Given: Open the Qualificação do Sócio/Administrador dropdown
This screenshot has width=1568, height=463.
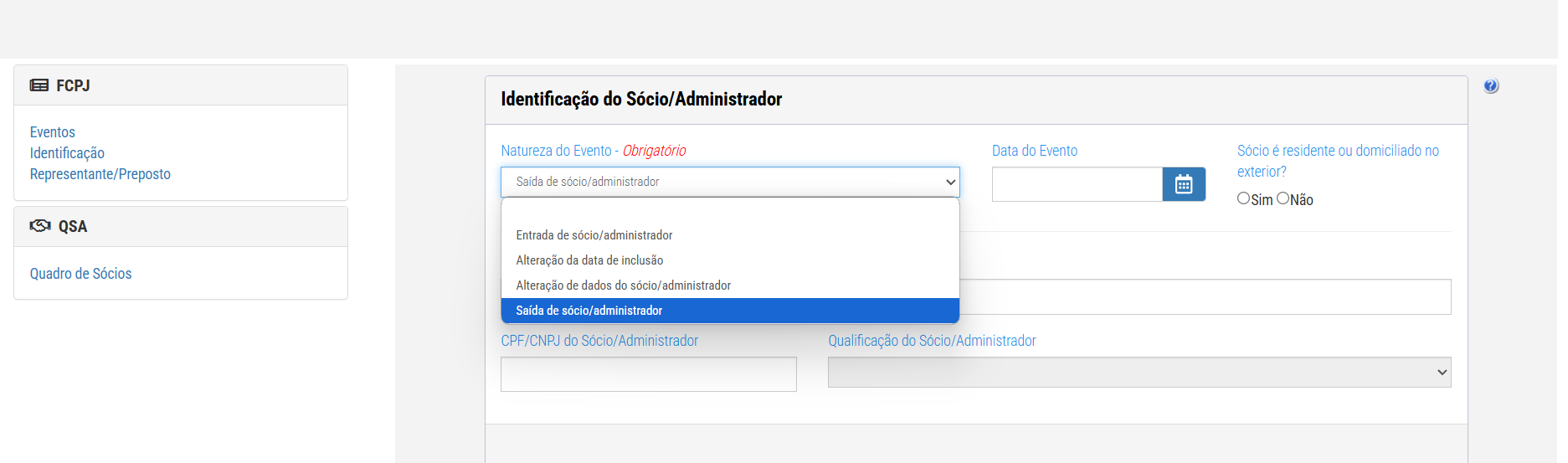Looking at the screenshot, I should coord(1139,373).
